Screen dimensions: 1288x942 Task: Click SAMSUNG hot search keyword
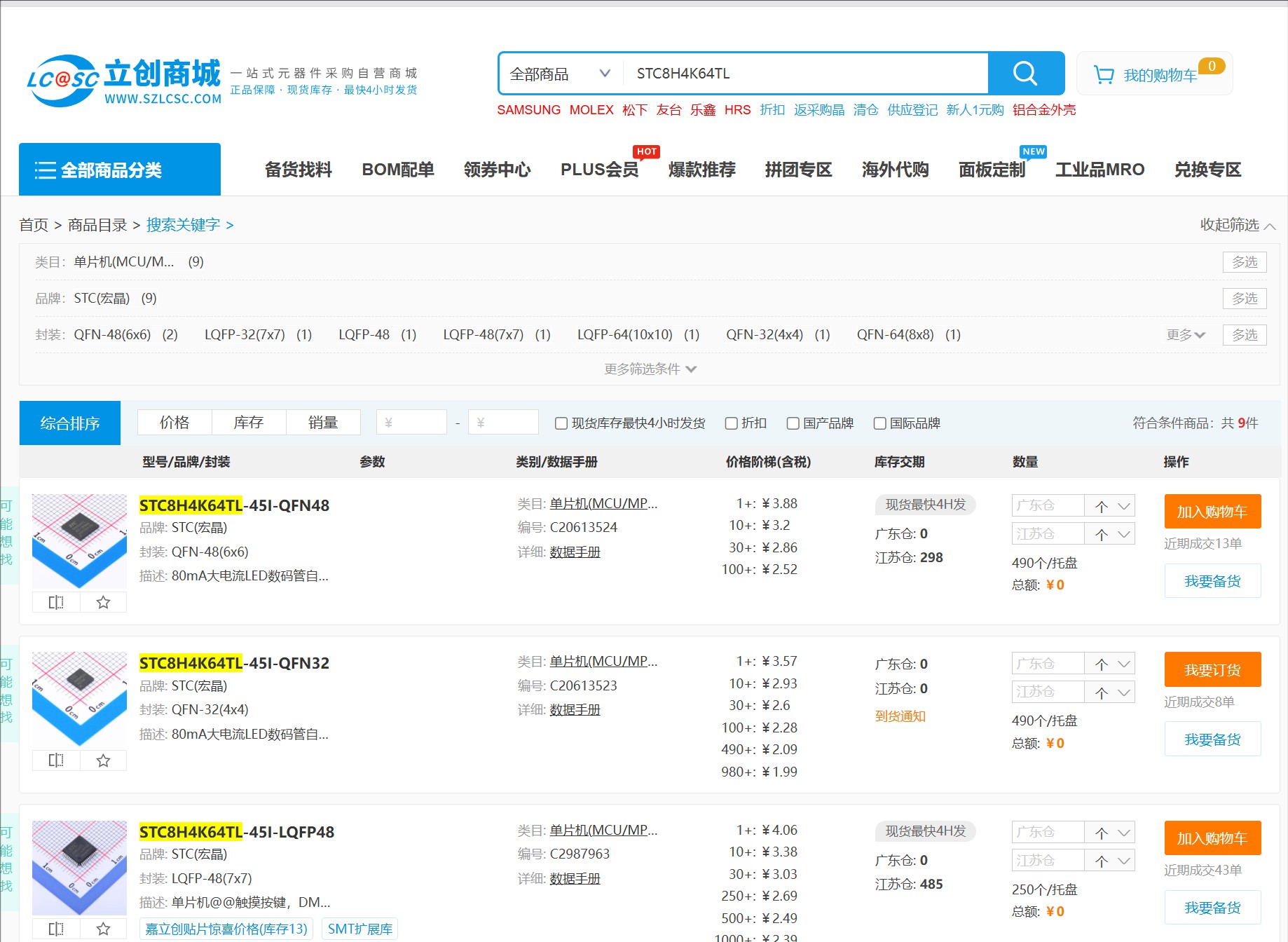coord(528,110)
